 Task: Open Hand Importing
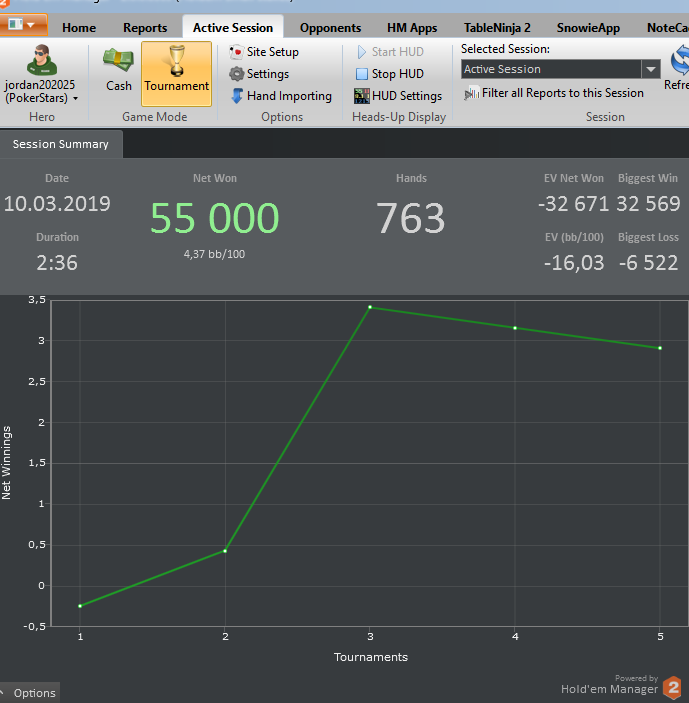tap(282, 96)
